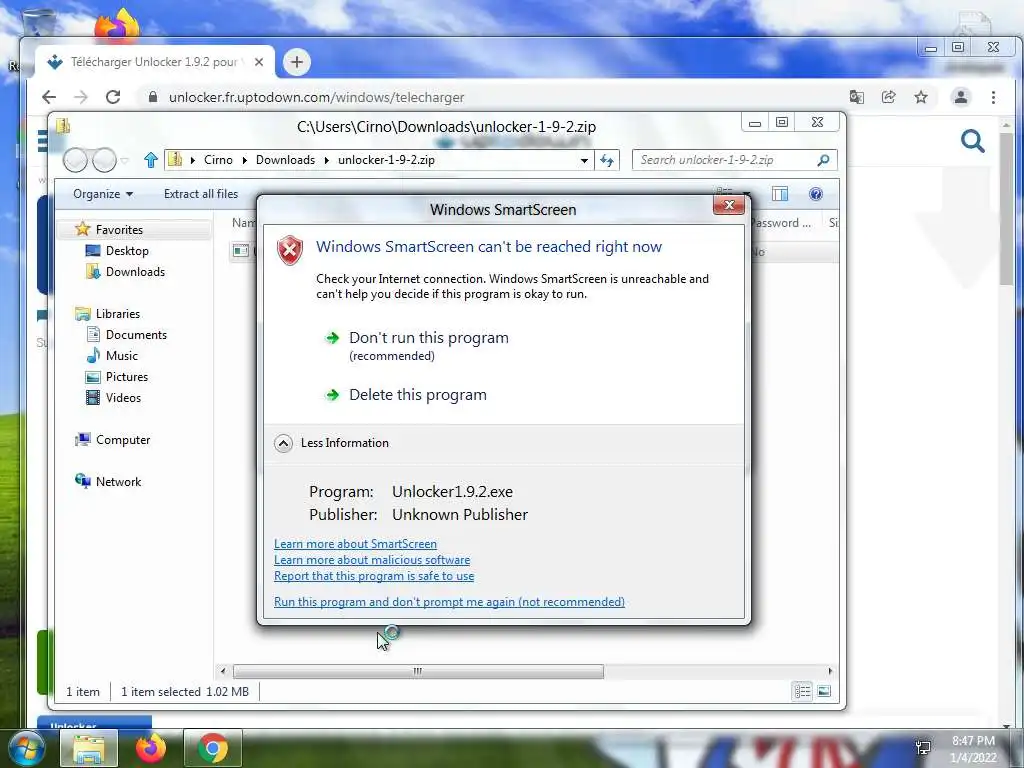Select Downloads under Favorites
Image resolution: width=1024 pixels, height=768 pixels.
point(135,272)
